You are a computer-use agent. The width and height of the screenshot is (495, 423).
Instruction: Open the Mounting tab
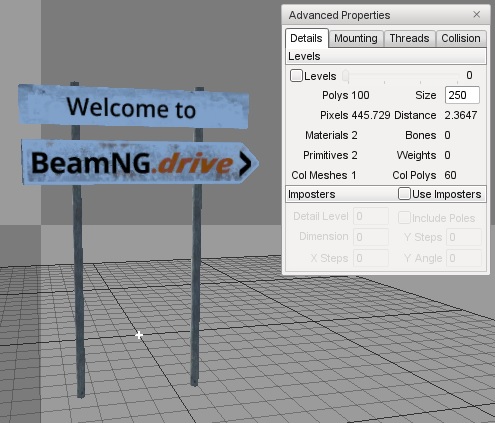click(356, 39)
